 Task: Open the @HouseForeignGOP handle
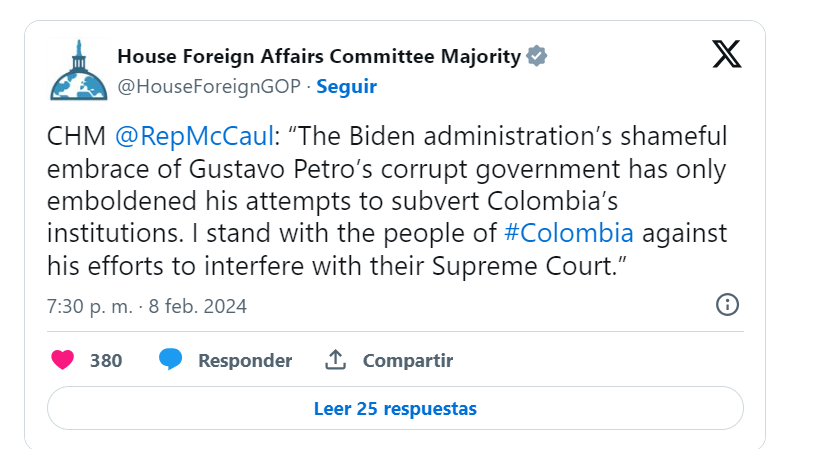(209, 86)
